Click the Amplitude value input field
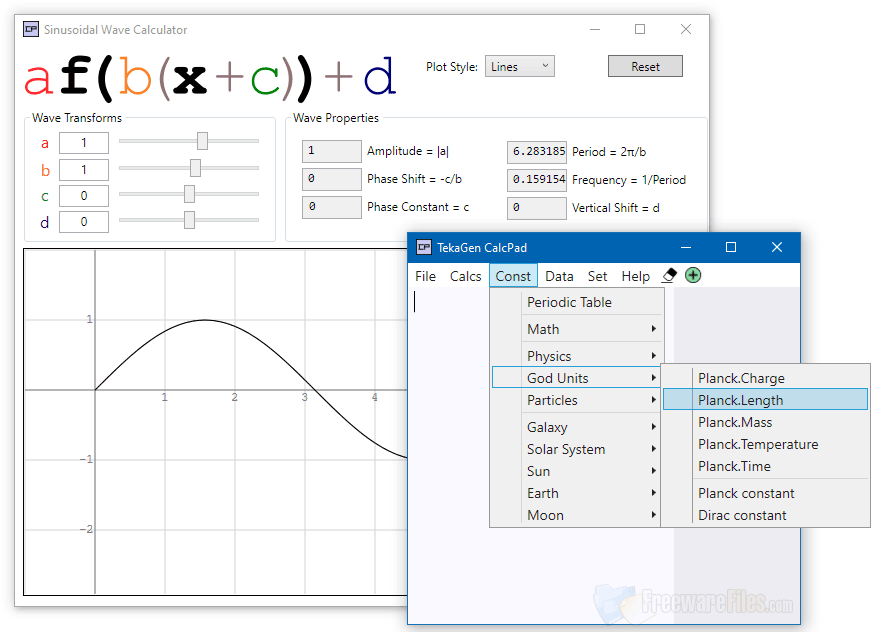This screenshot has height=632, width=877. [x=330, y=152]
